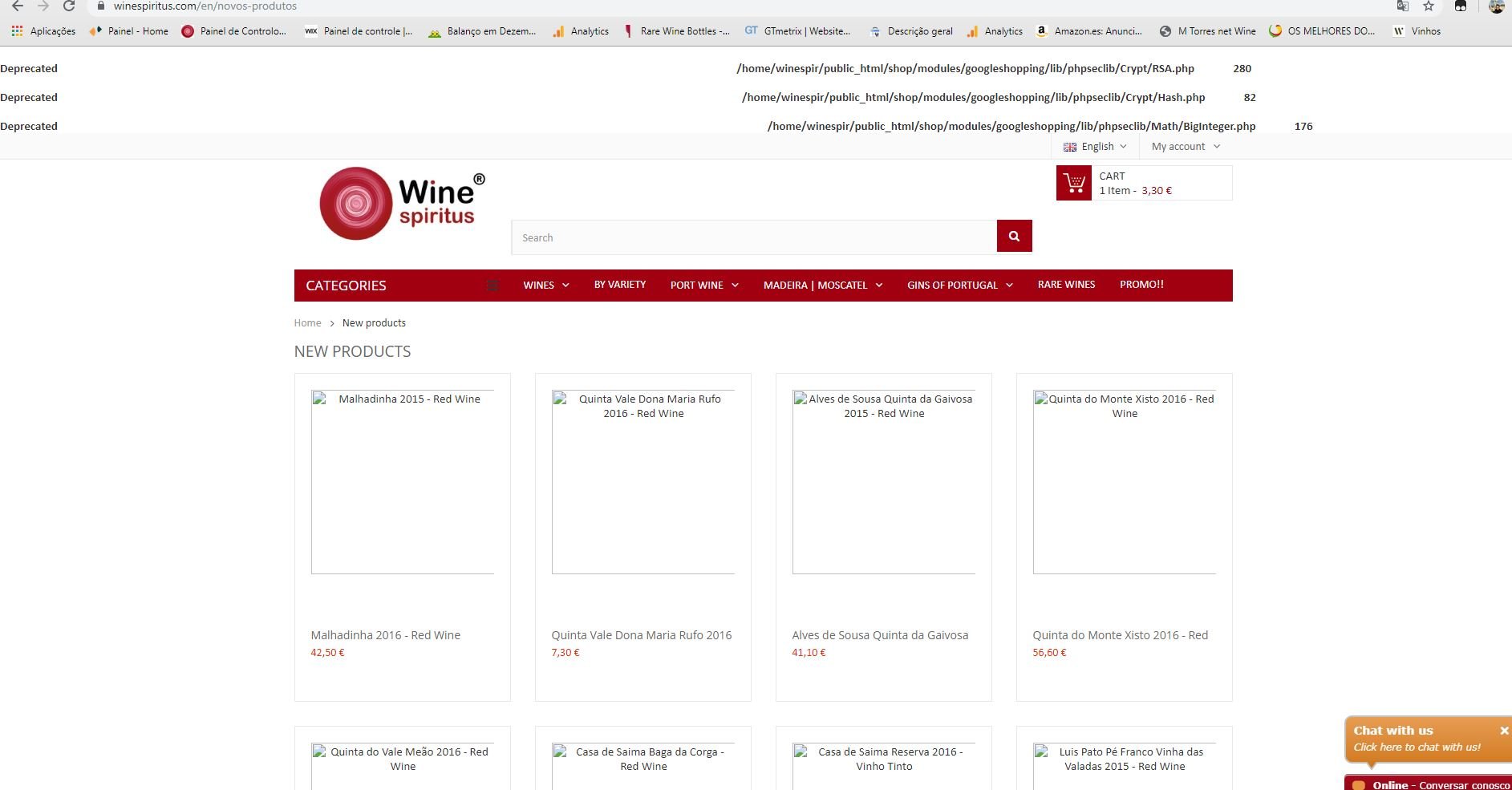Open the RARE WINES menu item

[1066, 285]
